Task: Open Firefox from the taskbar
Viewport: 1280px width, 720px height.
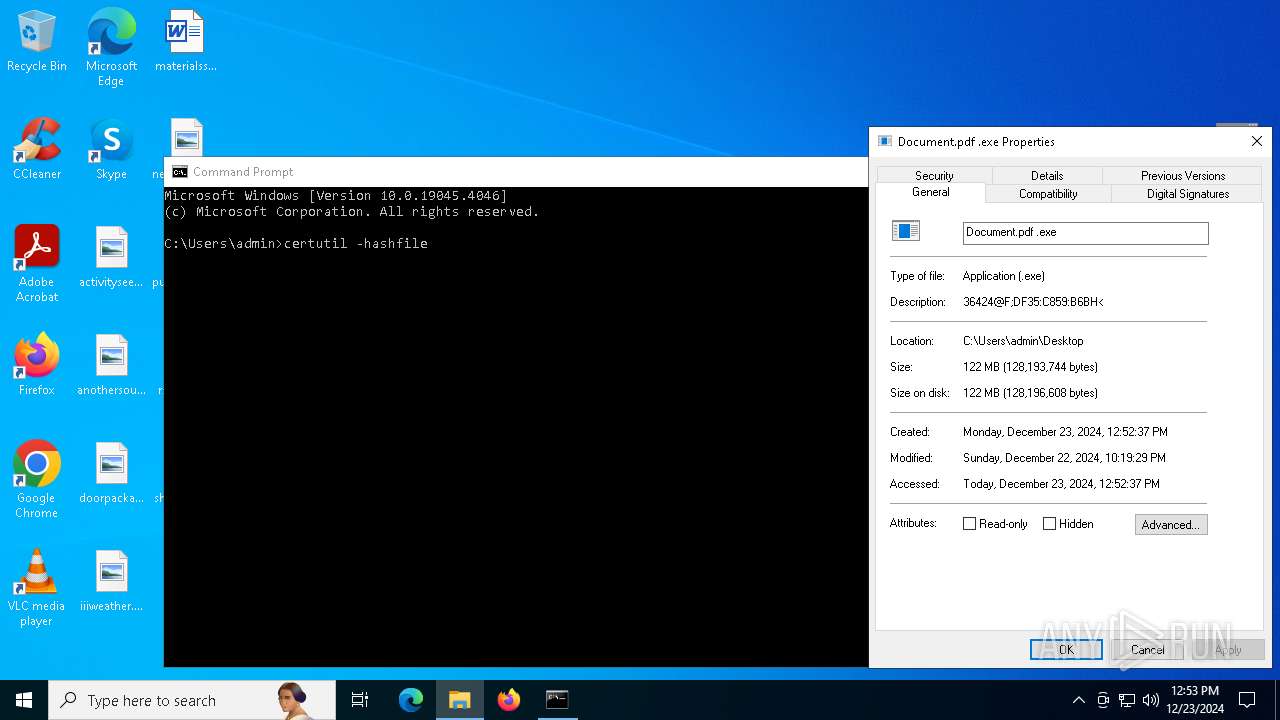Action: point(509,700)
